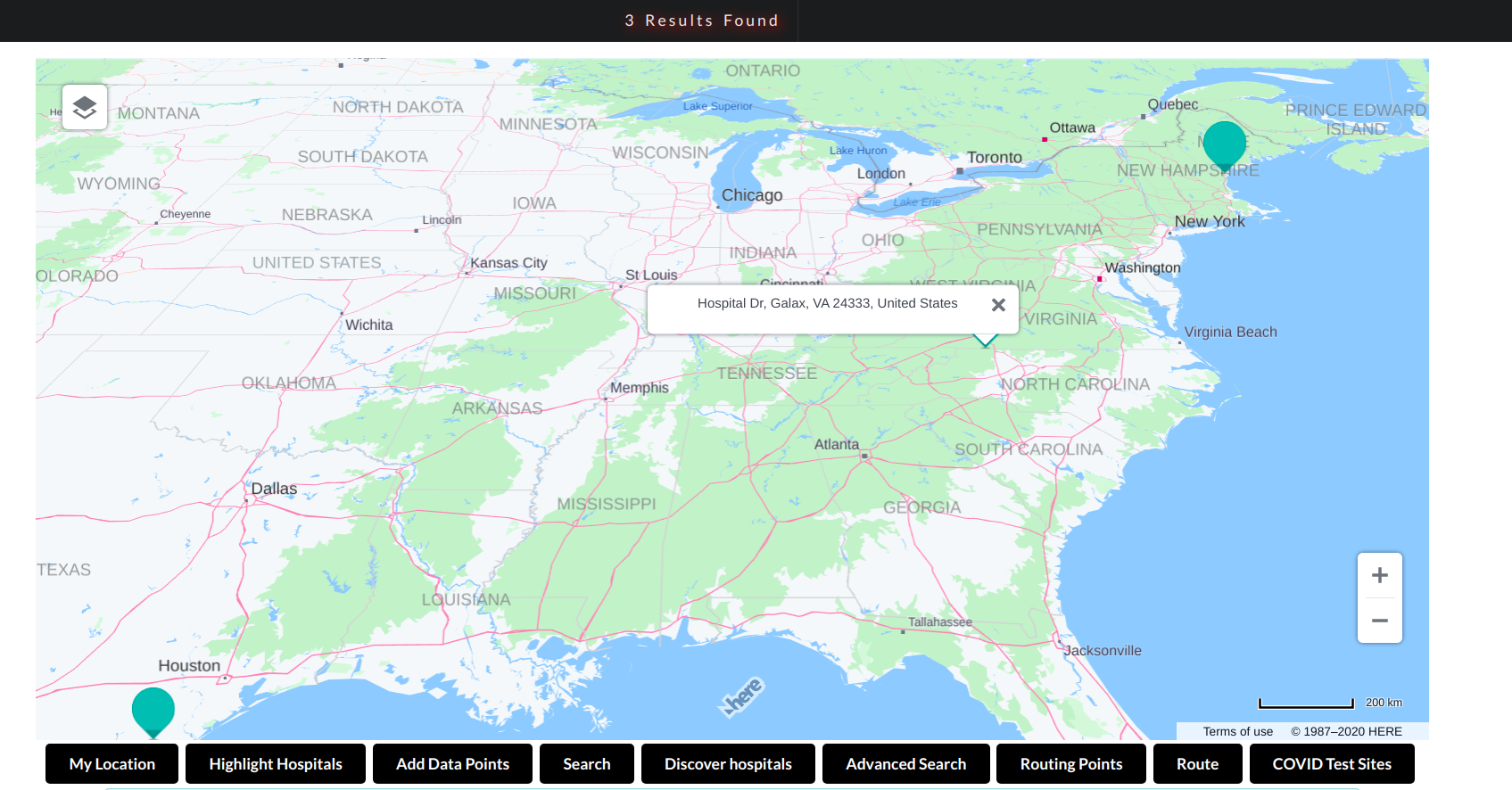
Task: Click the 200 km scale bar
Action: (x=1306, y=704)
